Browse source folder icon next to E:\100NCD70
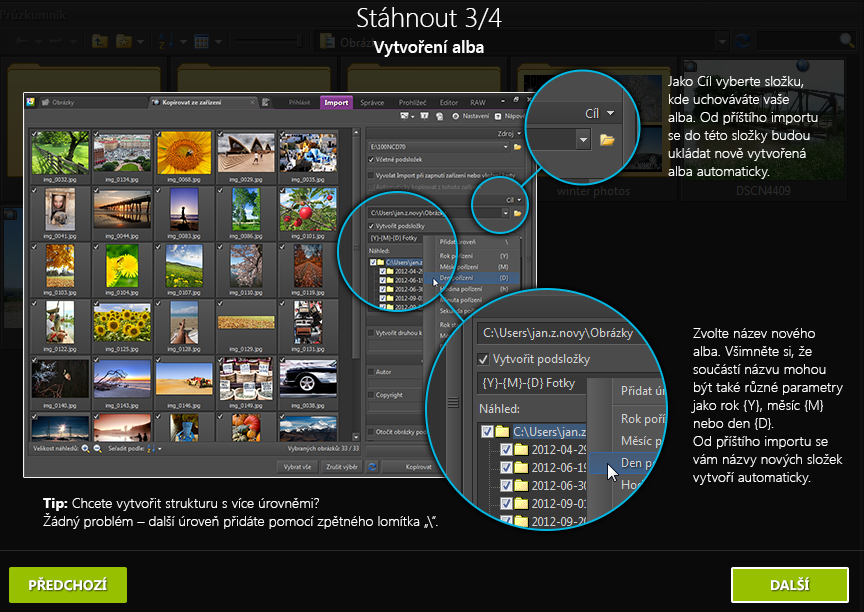 point(517,147)
